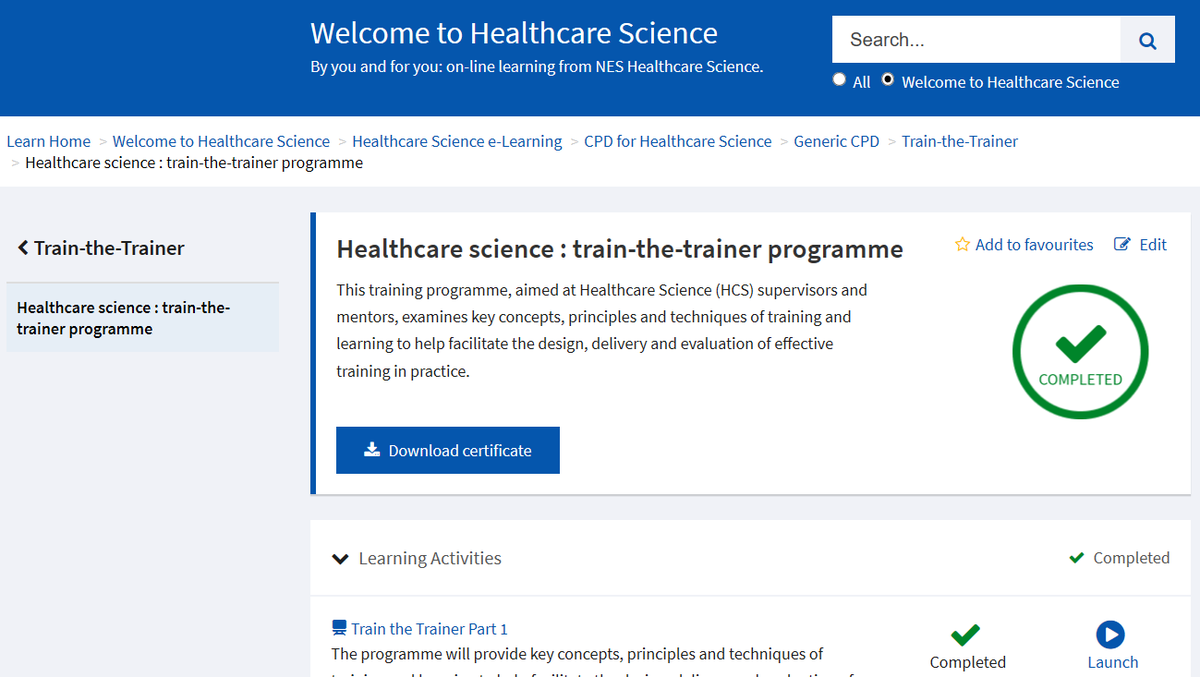Open Learn Home breadcrumb
The width and height of the screenshot is (1200, 677).
[x=48, y=141]
